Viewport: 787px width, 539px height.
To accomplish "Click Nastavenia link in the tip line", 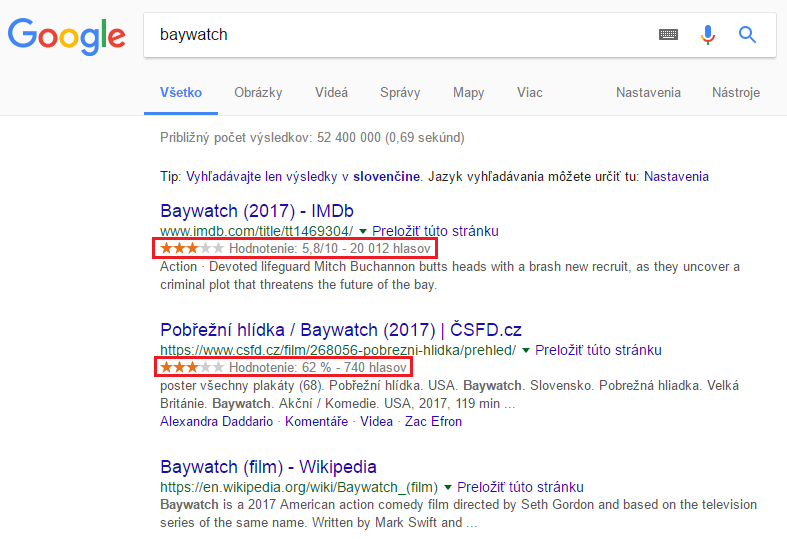I will tap(676, 177).
